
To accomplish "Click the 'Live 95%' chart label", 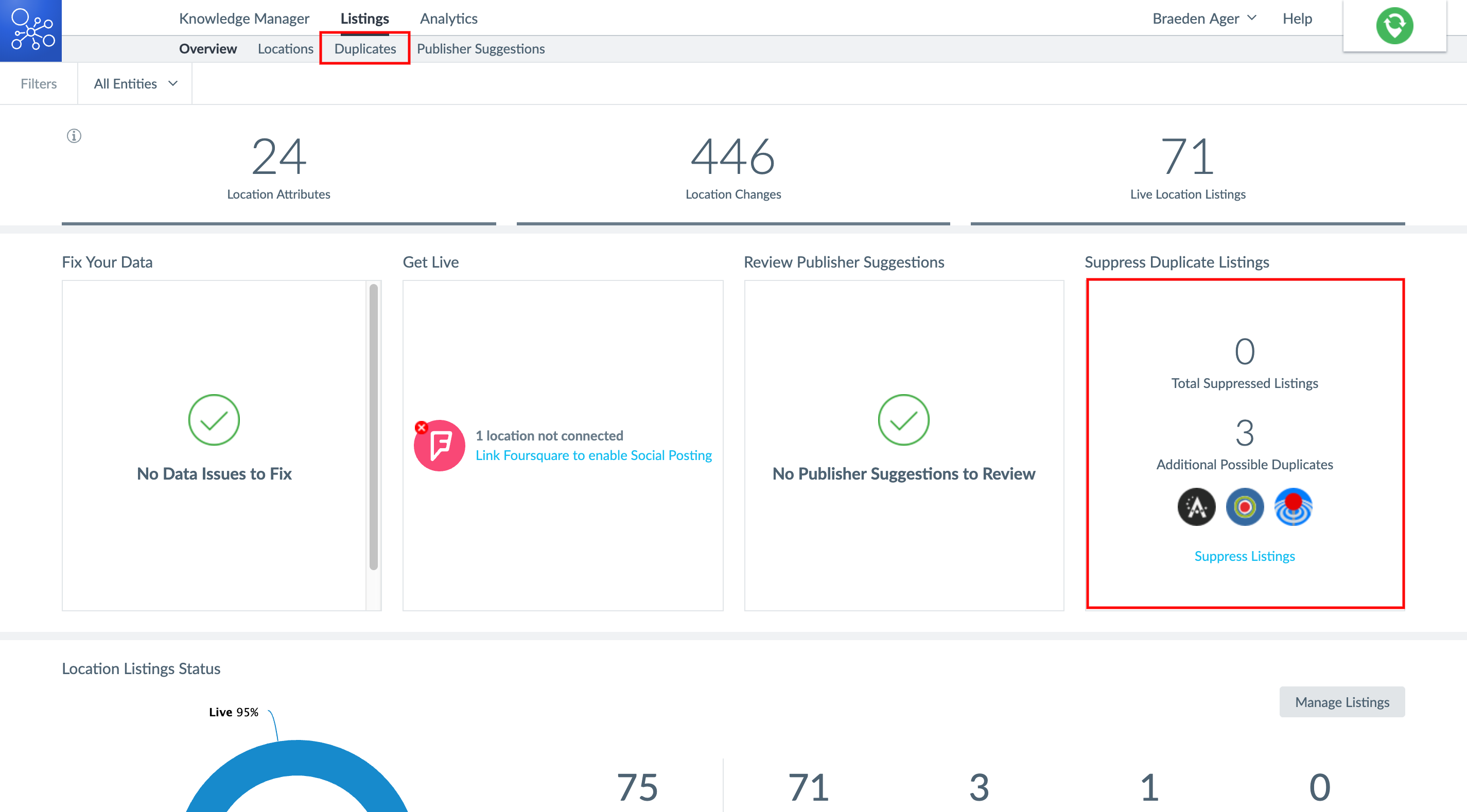I will (x=234, y=712).
